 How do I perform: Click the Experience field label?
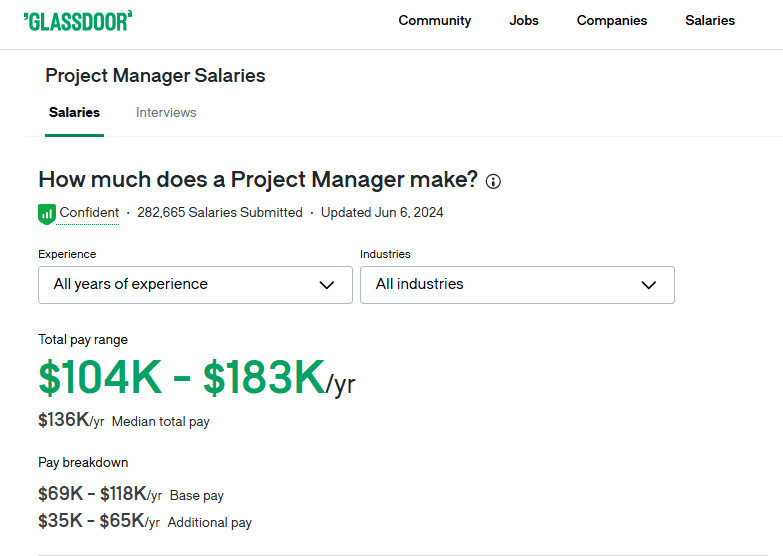click(x=67, y=254)
